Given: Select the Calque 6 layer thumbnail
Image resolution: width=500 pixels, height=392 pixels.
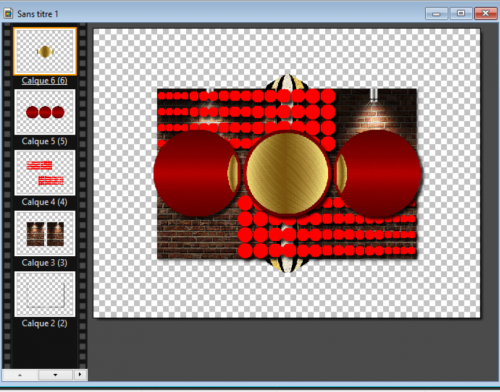Looking at the screenshot, I should 45,51.
